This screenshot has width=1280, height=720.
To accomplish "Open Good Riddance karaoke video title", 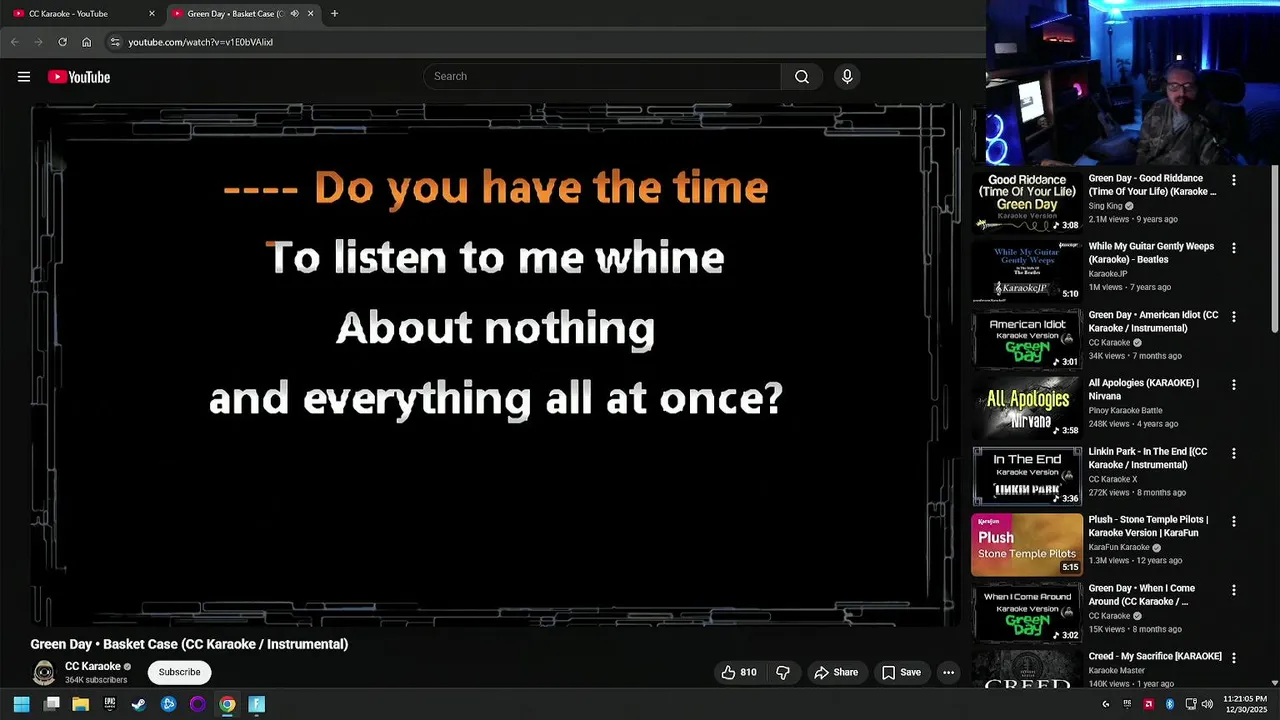I will (1152, 185).
